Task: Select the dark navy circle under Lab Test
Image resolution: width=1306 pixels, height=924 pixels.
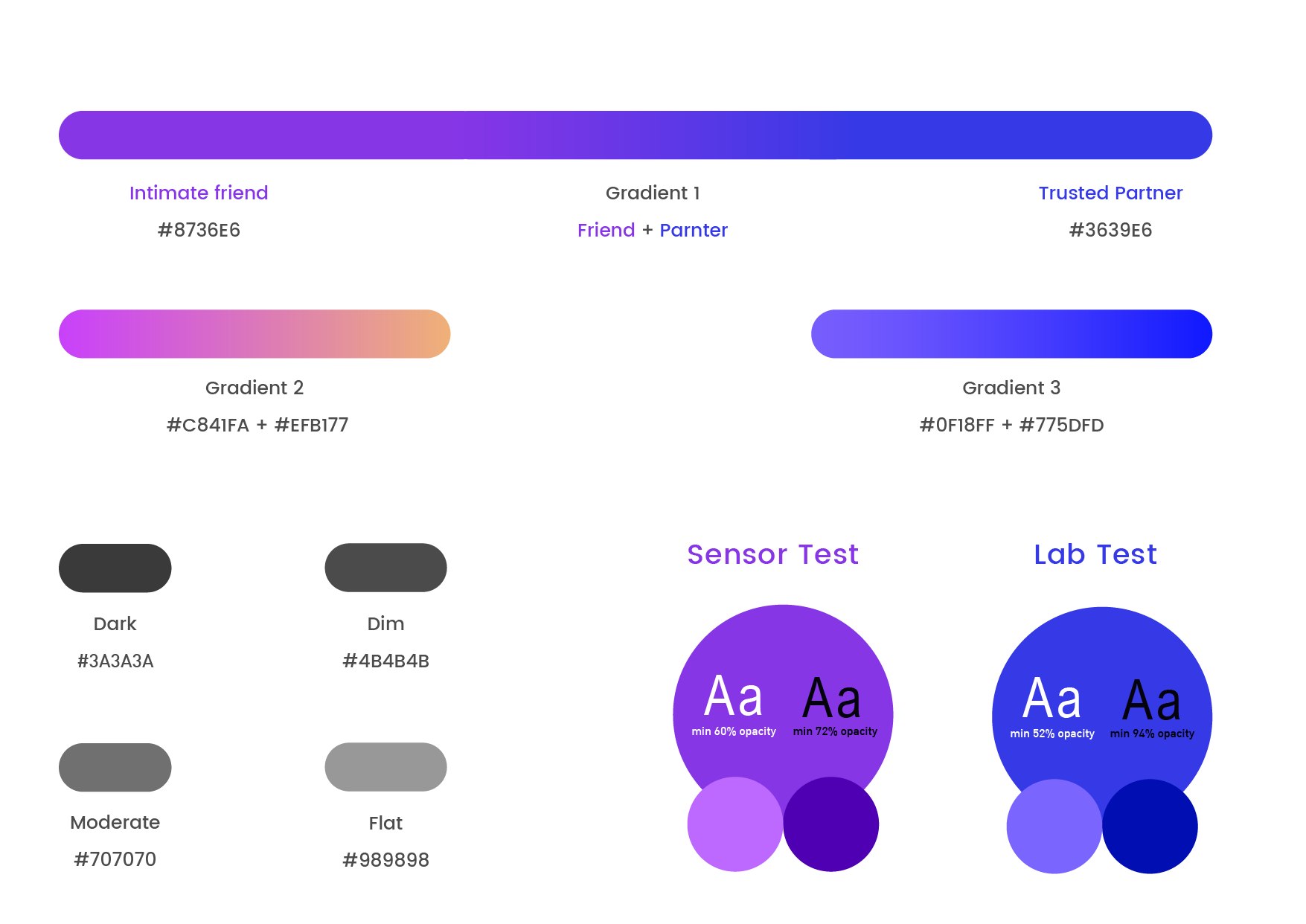Action: [x=1150, y=827]
